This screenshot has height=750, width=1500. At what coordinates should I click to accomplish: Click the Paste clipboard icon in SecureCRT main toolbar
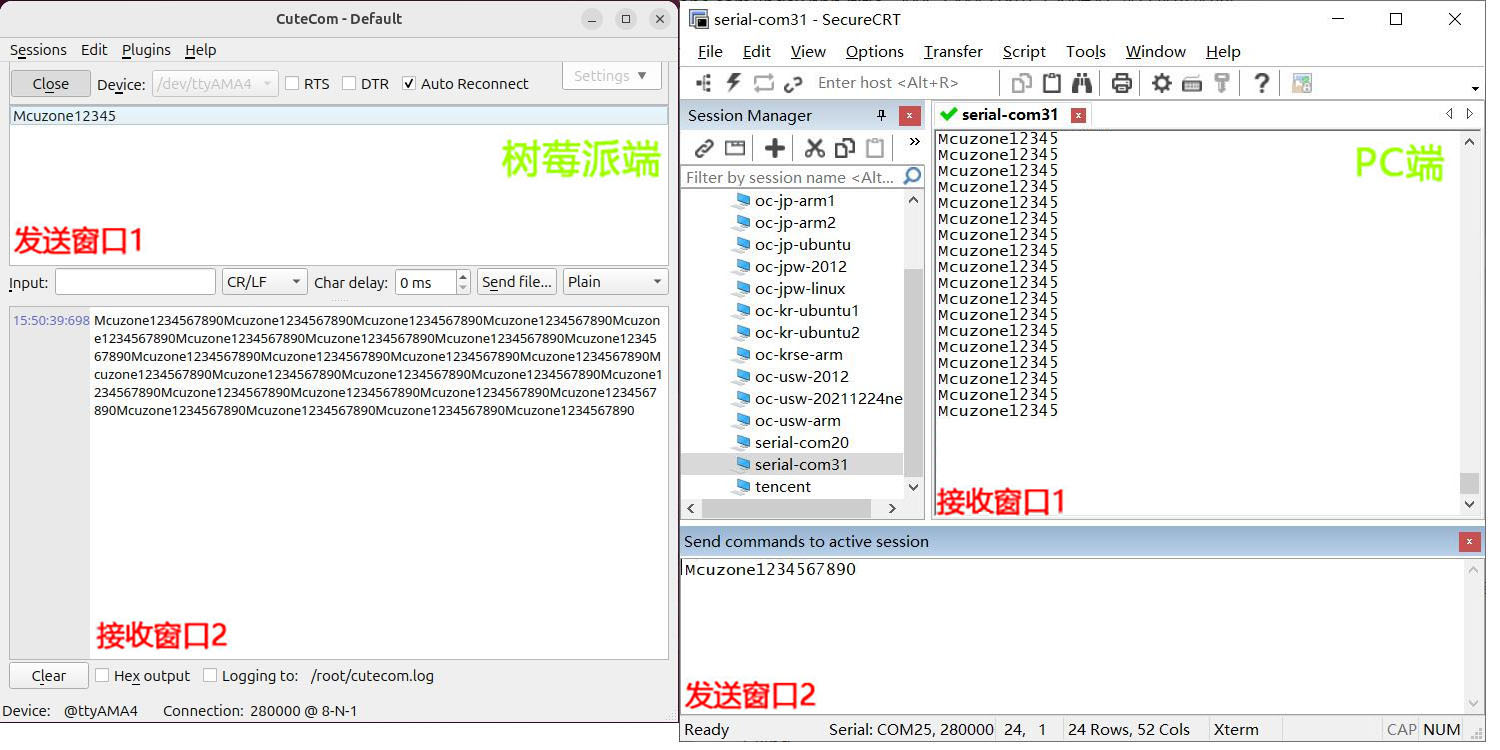point(1052,83)
